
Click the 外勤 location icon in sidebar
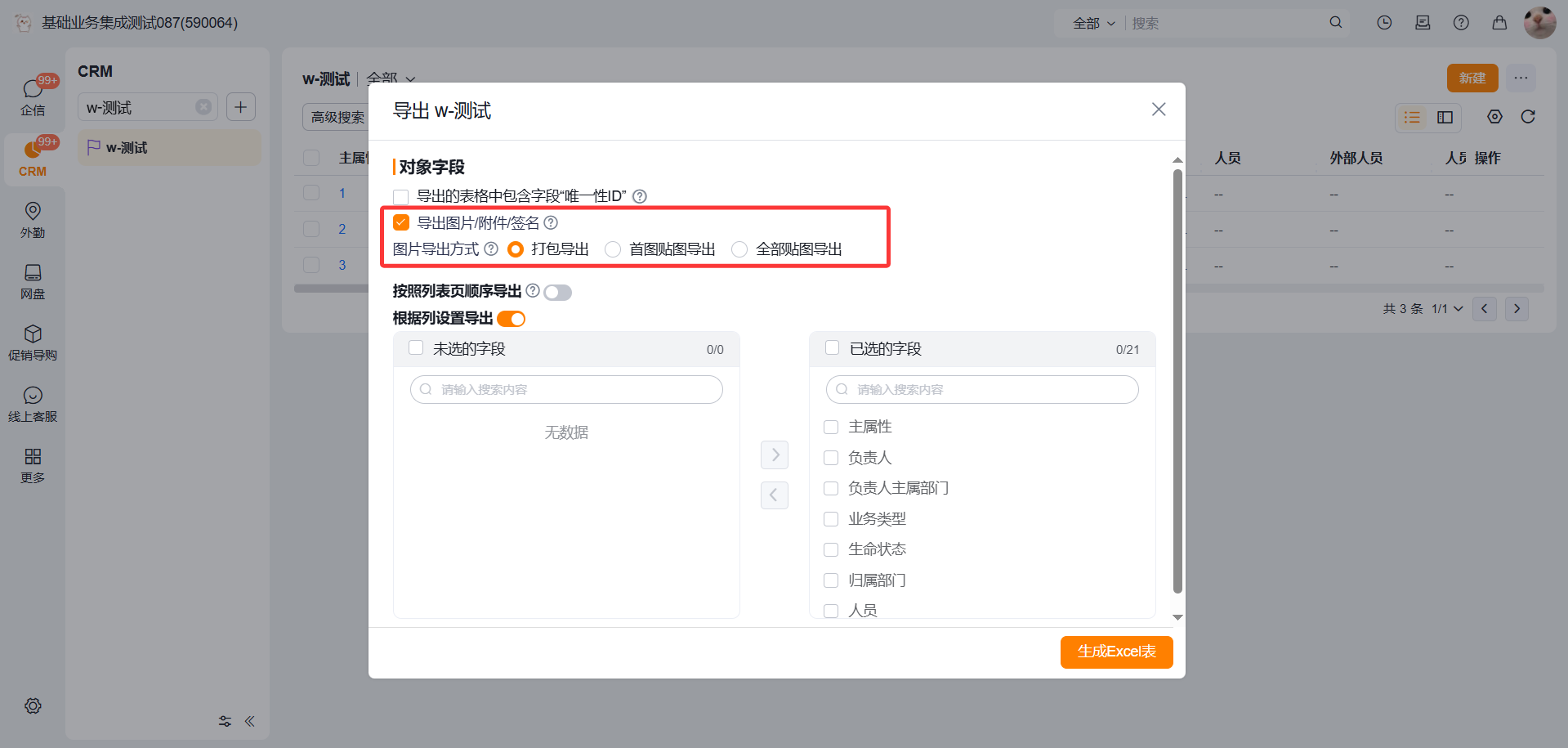click(33, 211)
